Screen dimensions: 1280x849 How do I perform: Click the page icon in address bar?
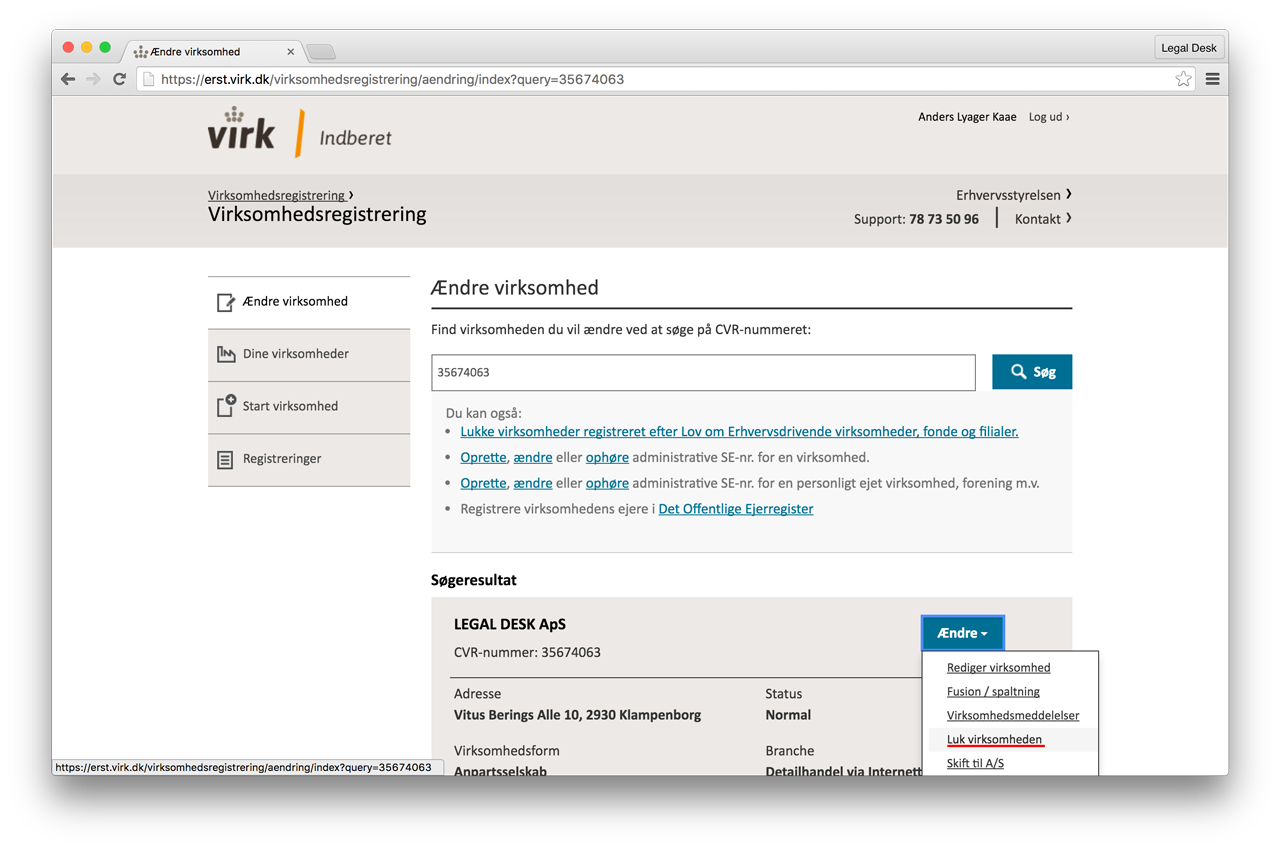coord(148,79)
